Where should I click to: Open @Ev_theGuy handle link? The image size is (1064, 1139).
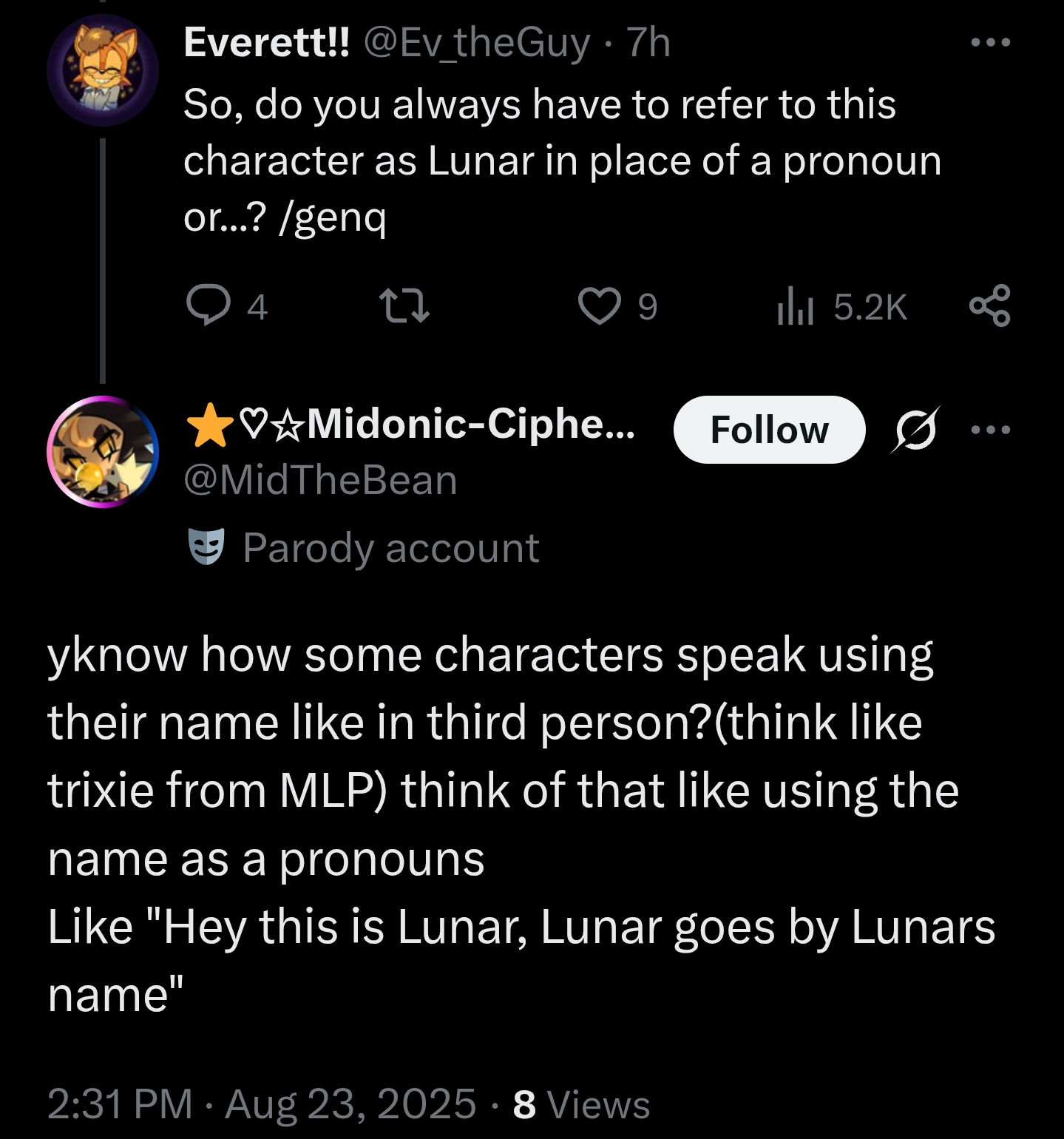(x=476, y=43)
